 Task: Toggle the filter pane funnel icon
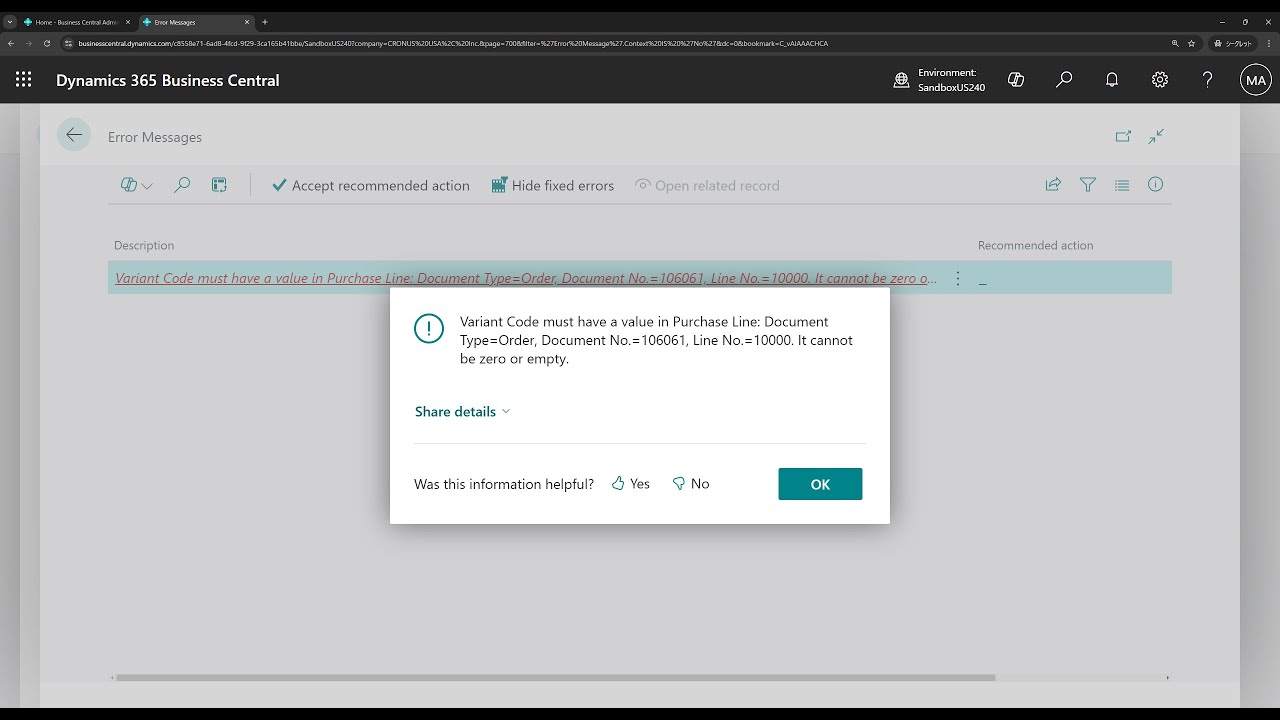1088,185
